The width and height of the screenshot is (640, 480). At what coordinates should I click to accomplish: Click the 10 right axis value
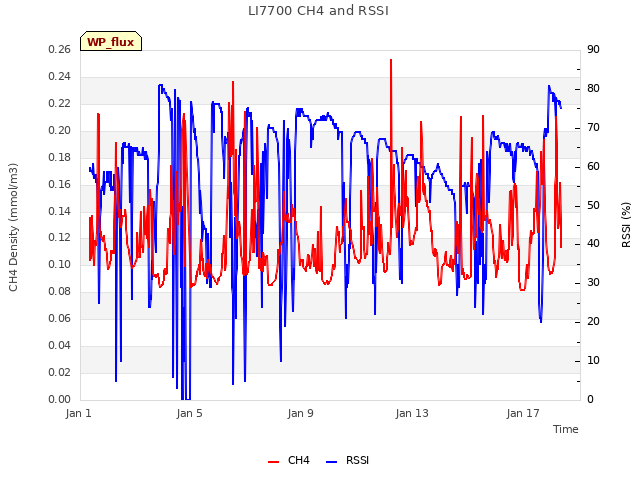click(593, 360)
